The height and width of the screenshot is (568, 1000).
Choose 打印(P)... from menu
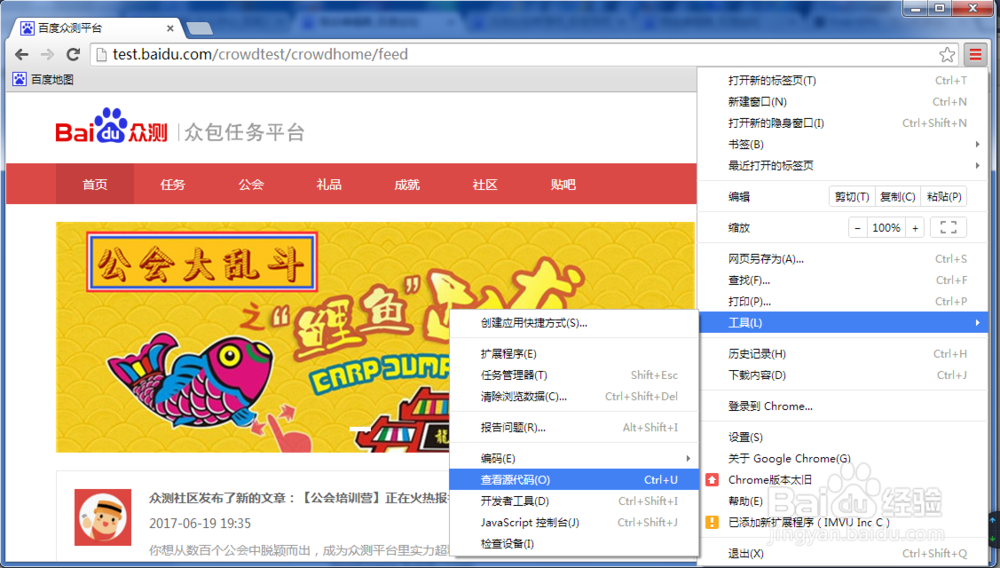point(843,302)
